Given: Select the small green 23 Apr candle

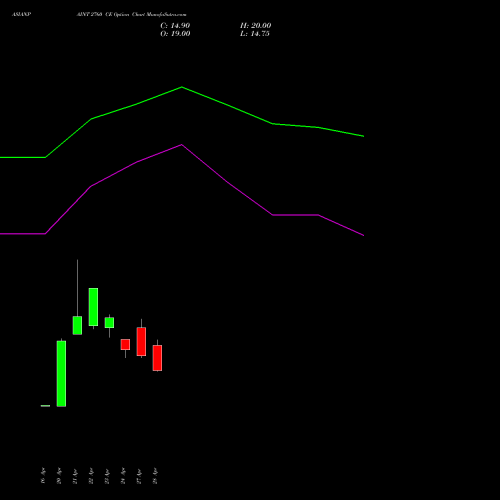Looking at the screenshot, I should 109,323.
